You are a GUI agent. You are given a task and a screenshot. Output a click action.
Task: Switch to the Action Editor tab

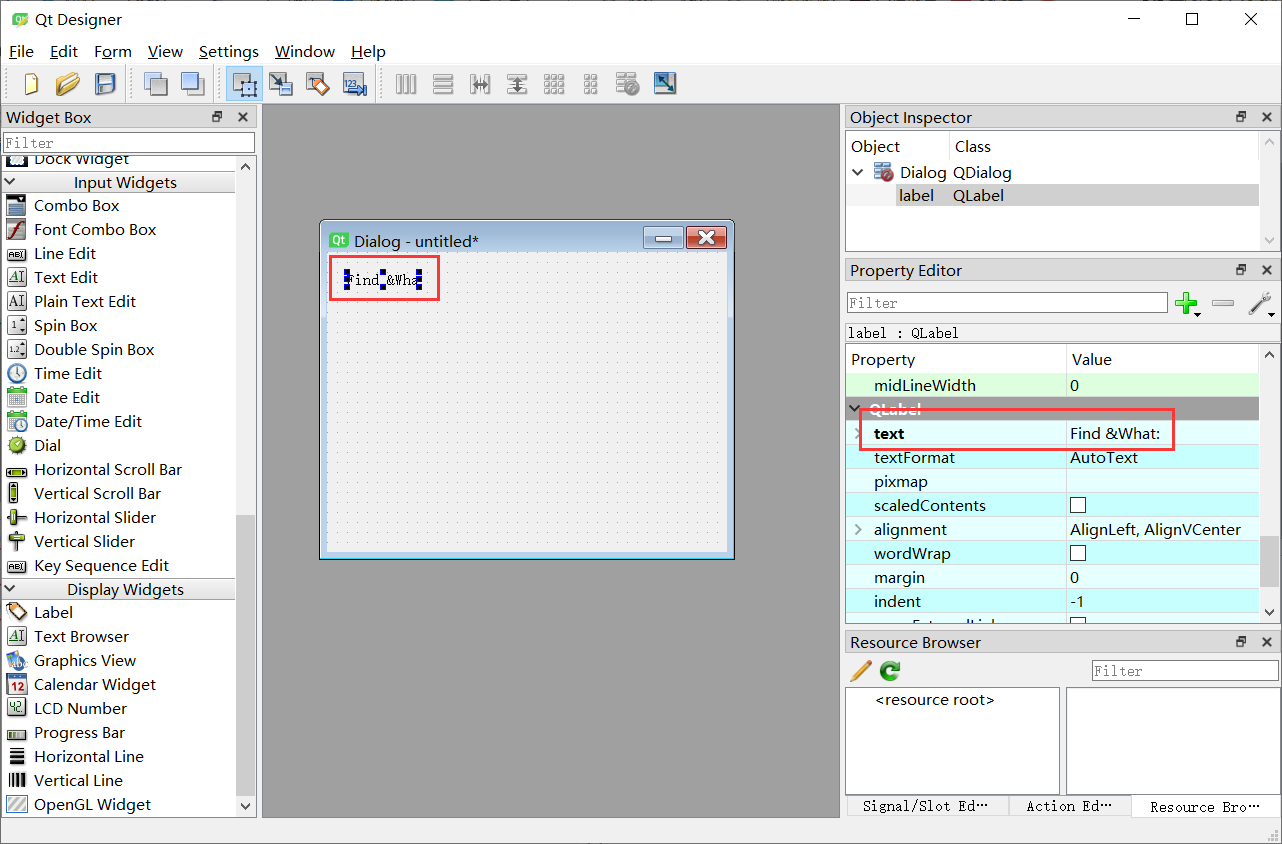1070,806
